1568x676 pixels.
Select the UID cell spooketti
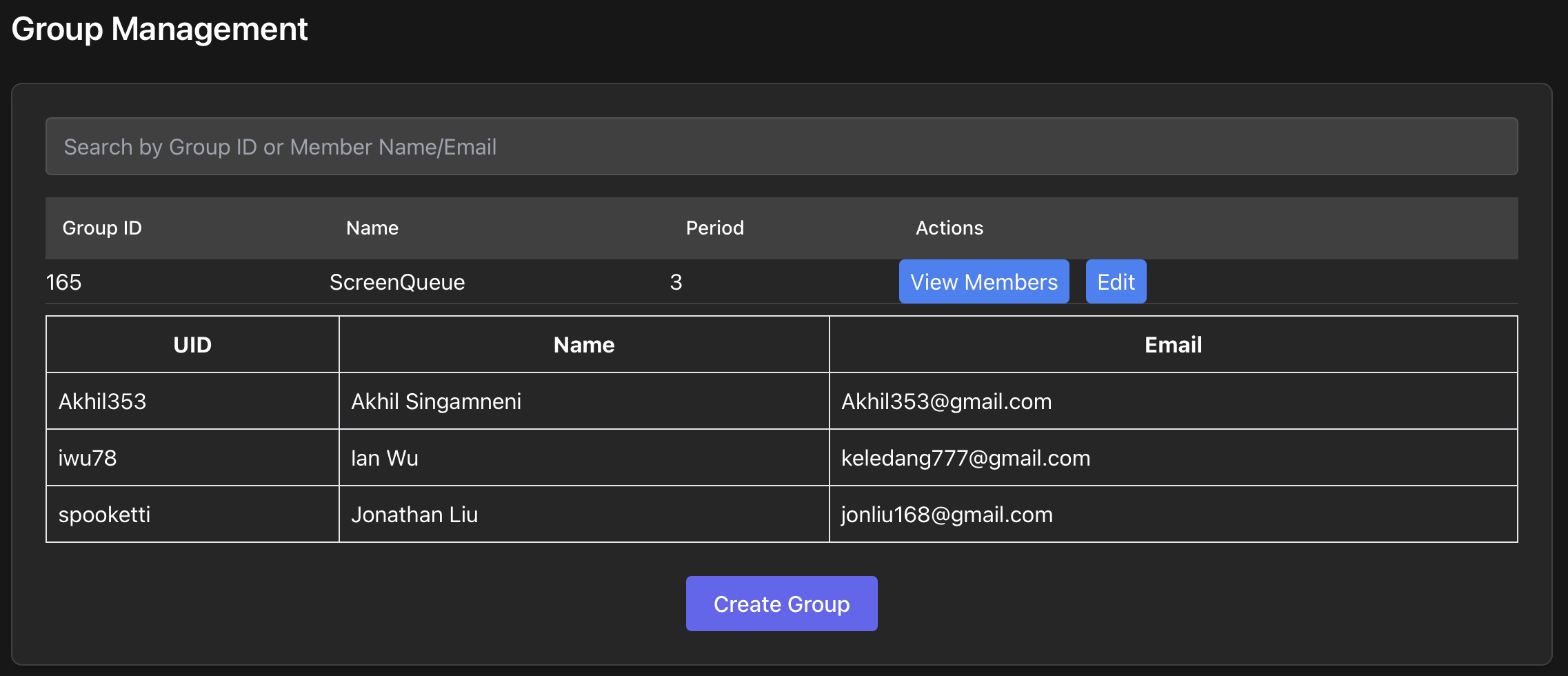coord(105,514)
